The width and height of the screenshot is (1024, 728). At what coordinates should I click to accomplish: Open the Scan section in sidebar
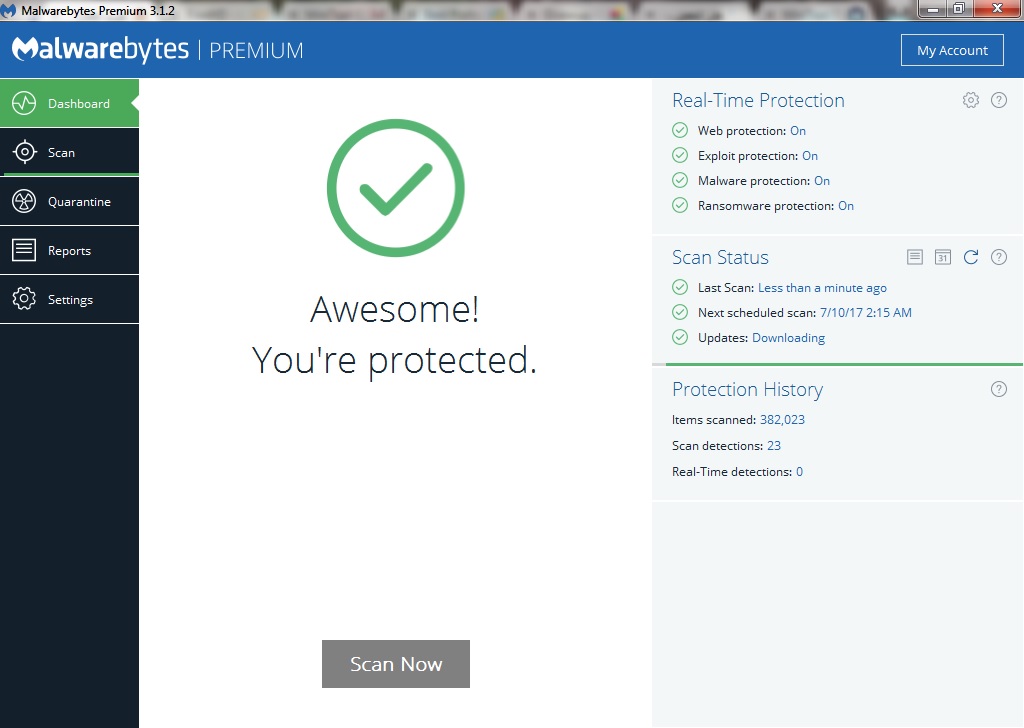click(69, 153)
